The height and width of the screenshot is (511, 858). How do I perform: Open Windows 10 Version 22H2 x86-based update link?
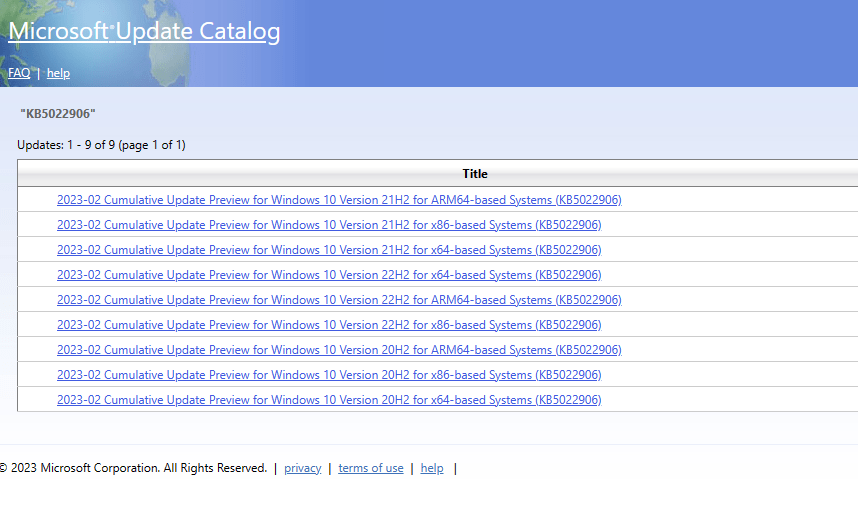[x=329, y=325]
